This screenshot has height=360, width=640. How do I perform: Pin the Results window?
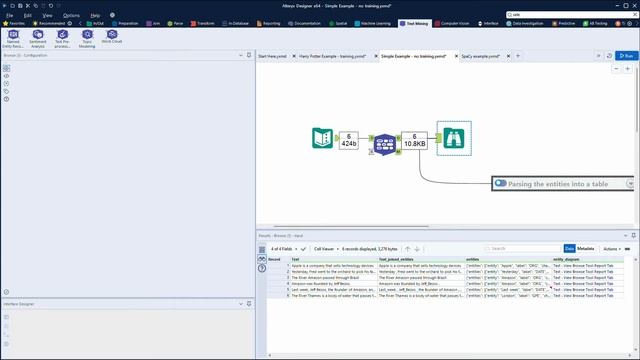pos(633,236)
